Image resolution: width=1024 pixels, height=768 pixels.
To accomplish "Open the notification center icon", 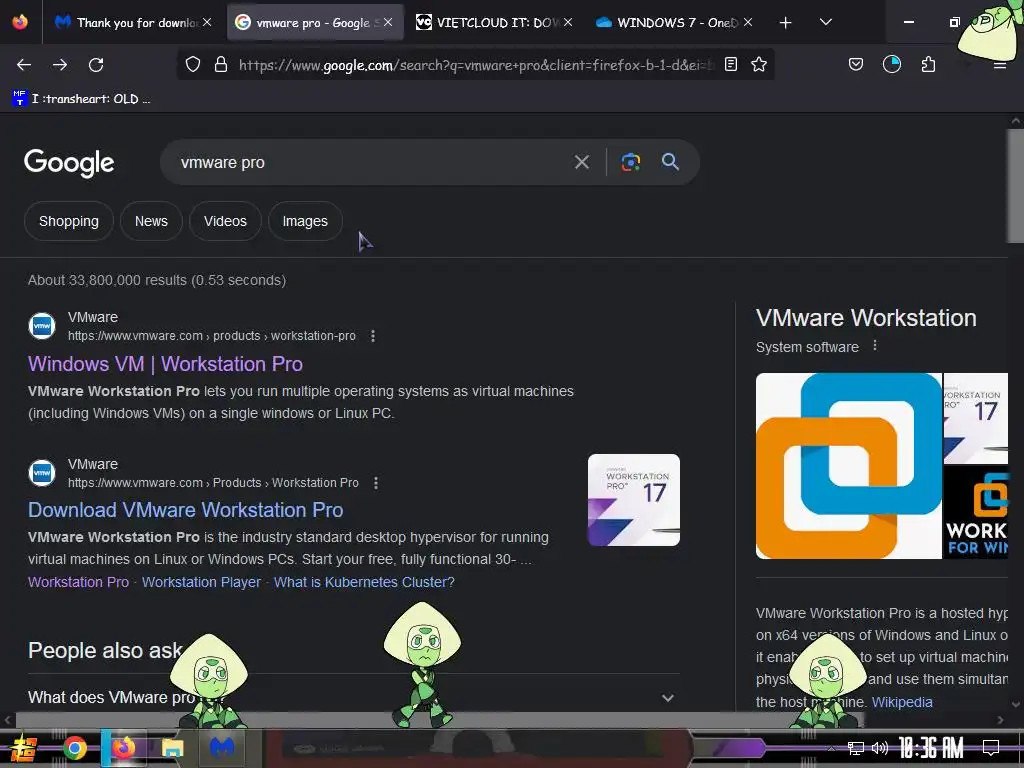I will tap(991, 748).
